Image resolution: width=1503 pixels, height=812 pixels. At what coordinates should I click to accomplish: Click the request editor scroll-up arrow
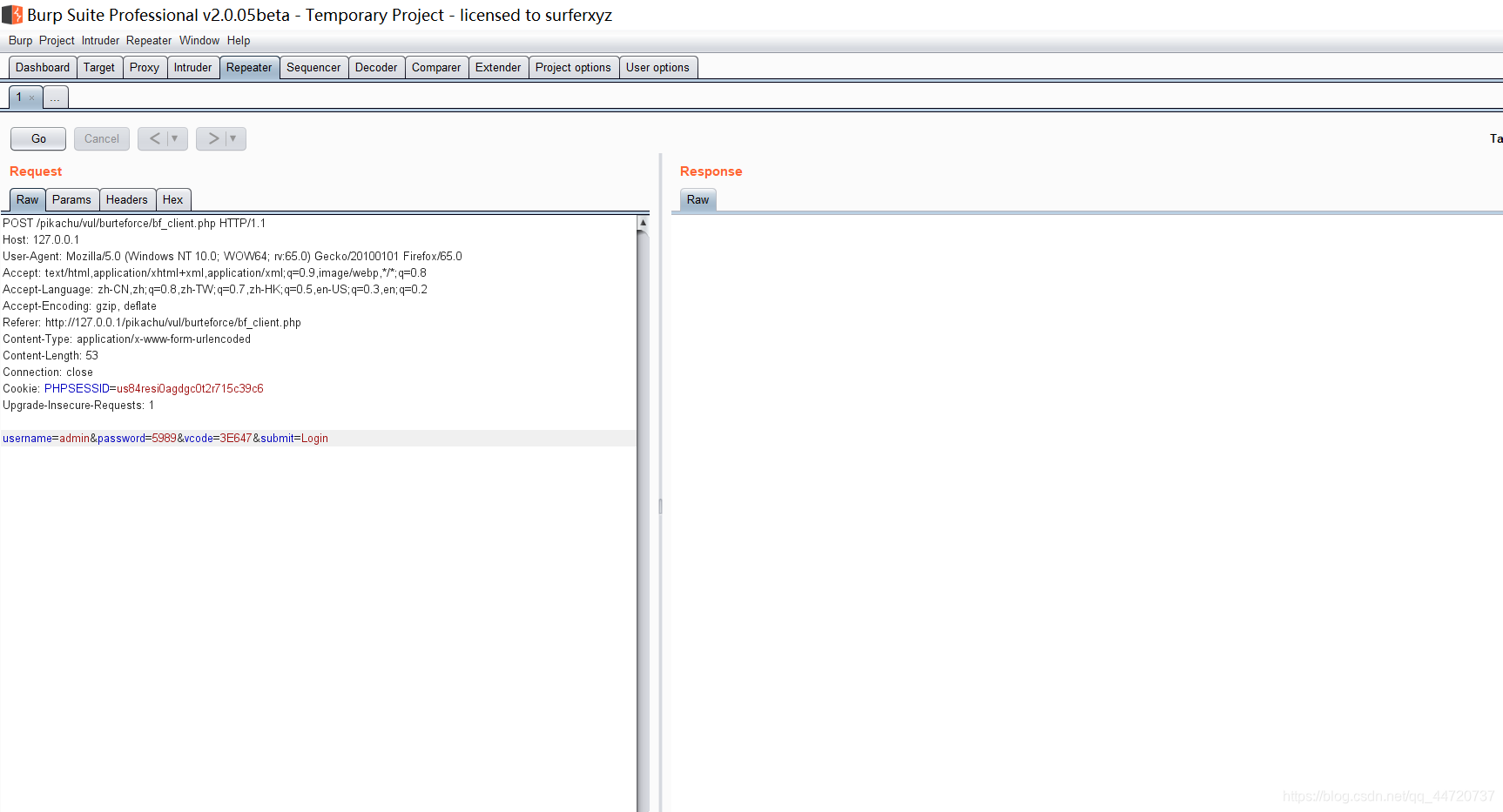pyautogui.click(x=643, y=222)
